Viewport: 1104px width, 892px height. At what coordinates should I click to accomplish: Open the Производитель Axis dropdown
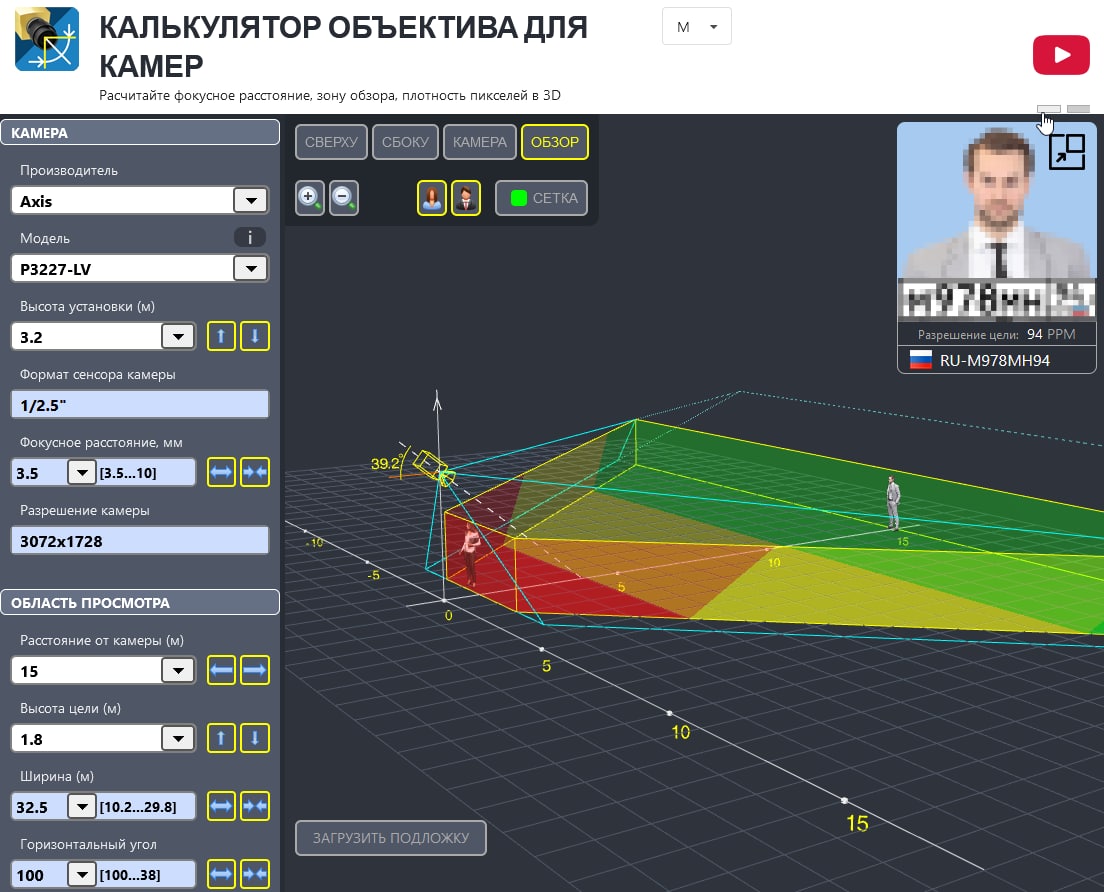coord(251,201)
